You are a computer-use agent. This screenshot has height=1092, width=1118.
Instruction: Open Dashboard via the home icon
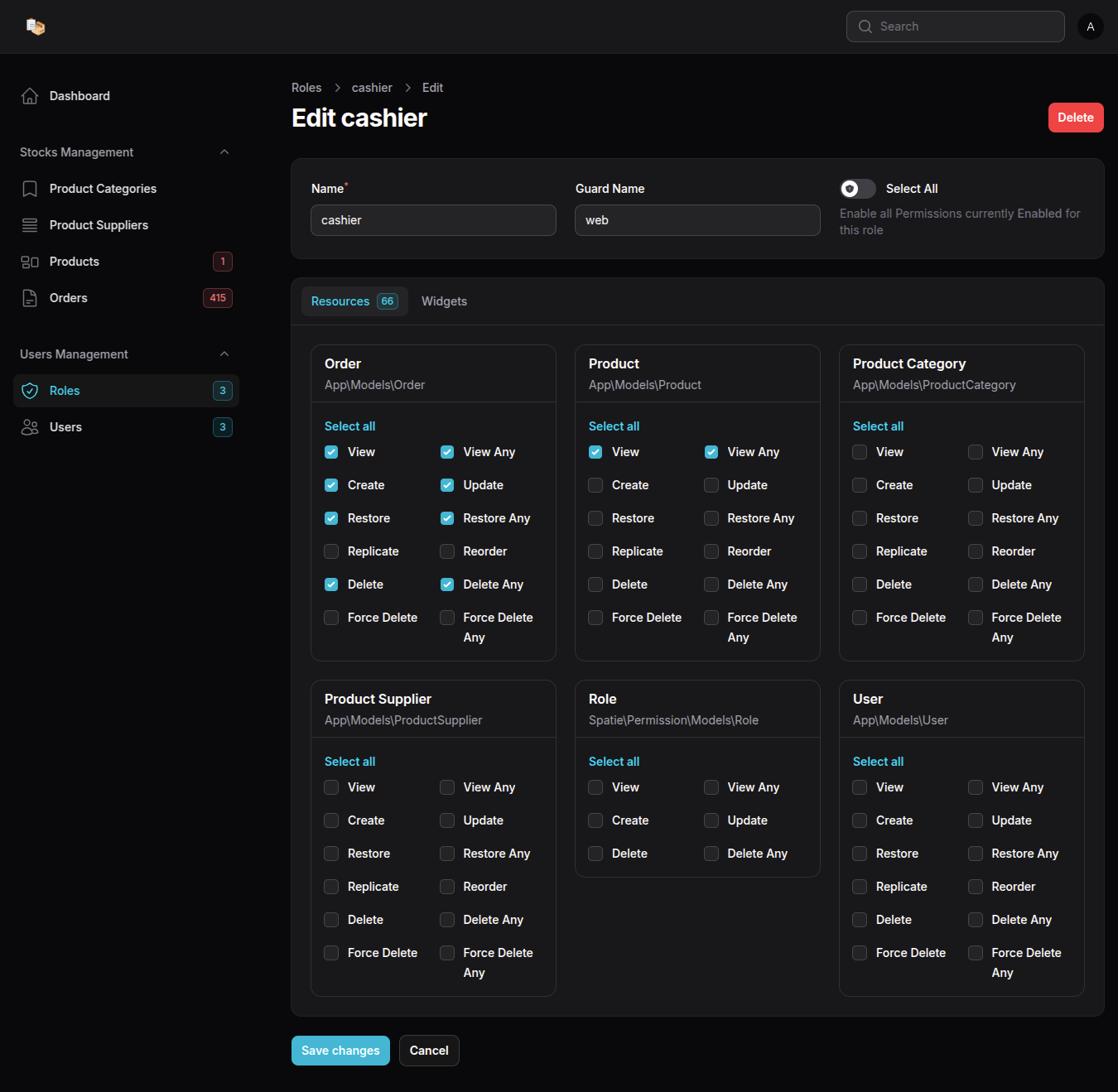tap(30, 96)
